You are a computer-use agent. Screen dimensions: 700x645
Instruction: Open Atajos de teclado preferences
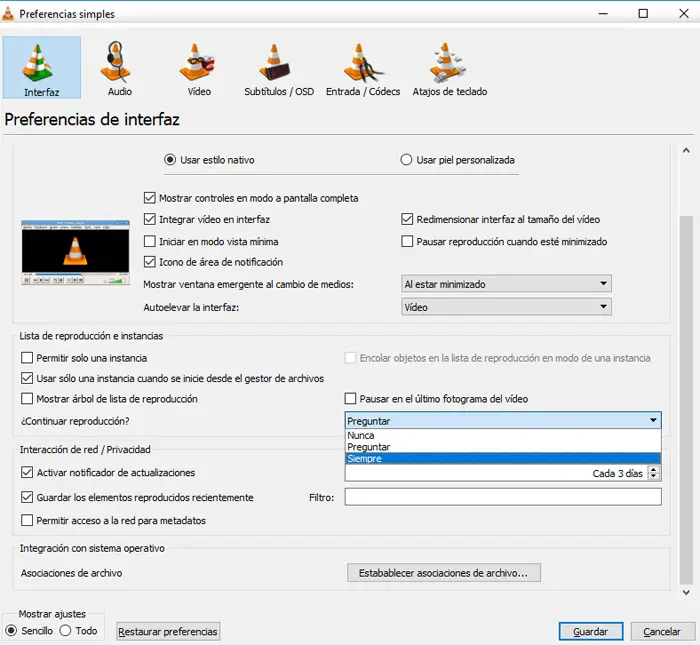[450, 67]
